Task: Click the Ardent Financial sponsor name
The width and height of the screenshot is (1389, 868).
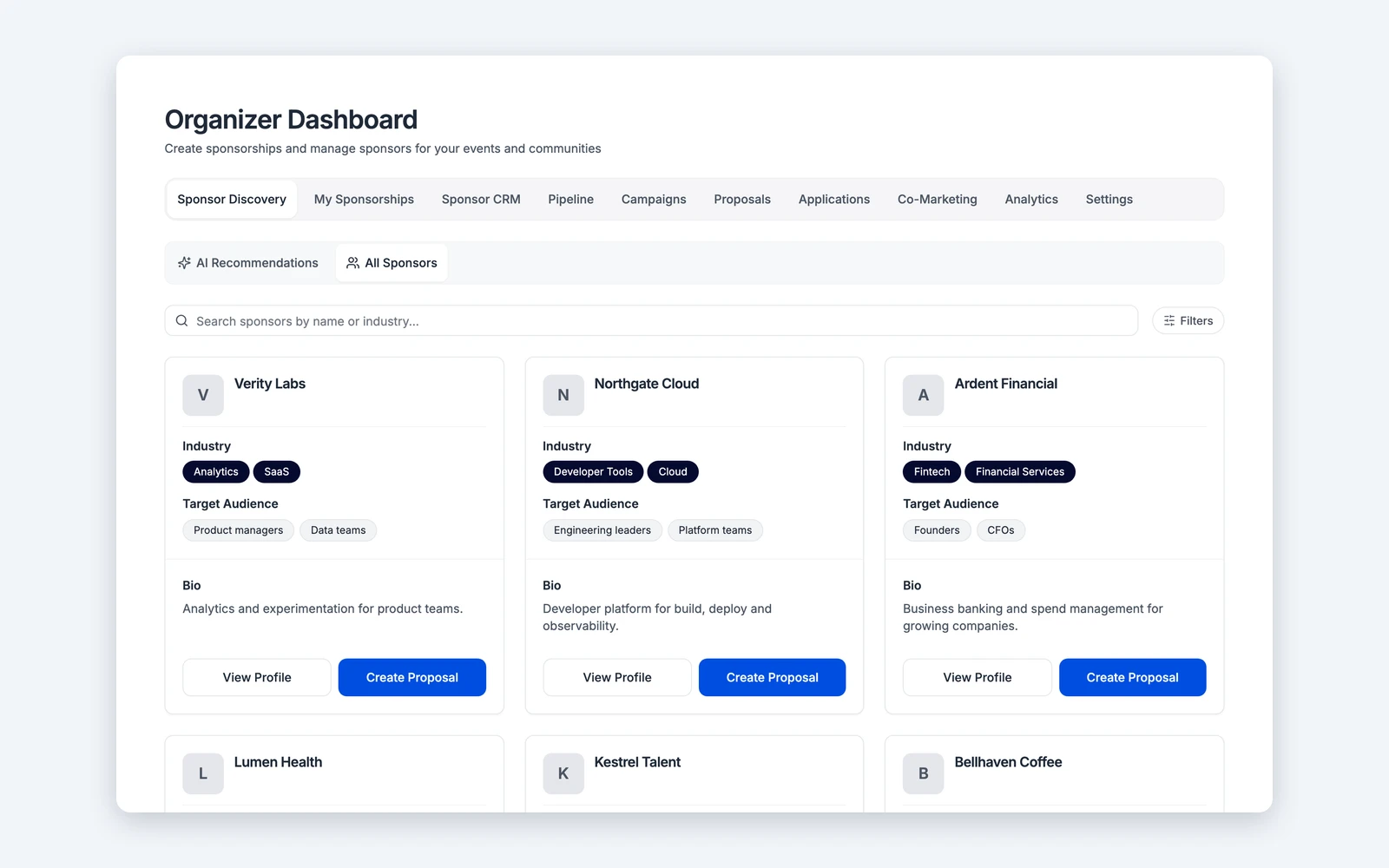Action: coord(1006,384)
